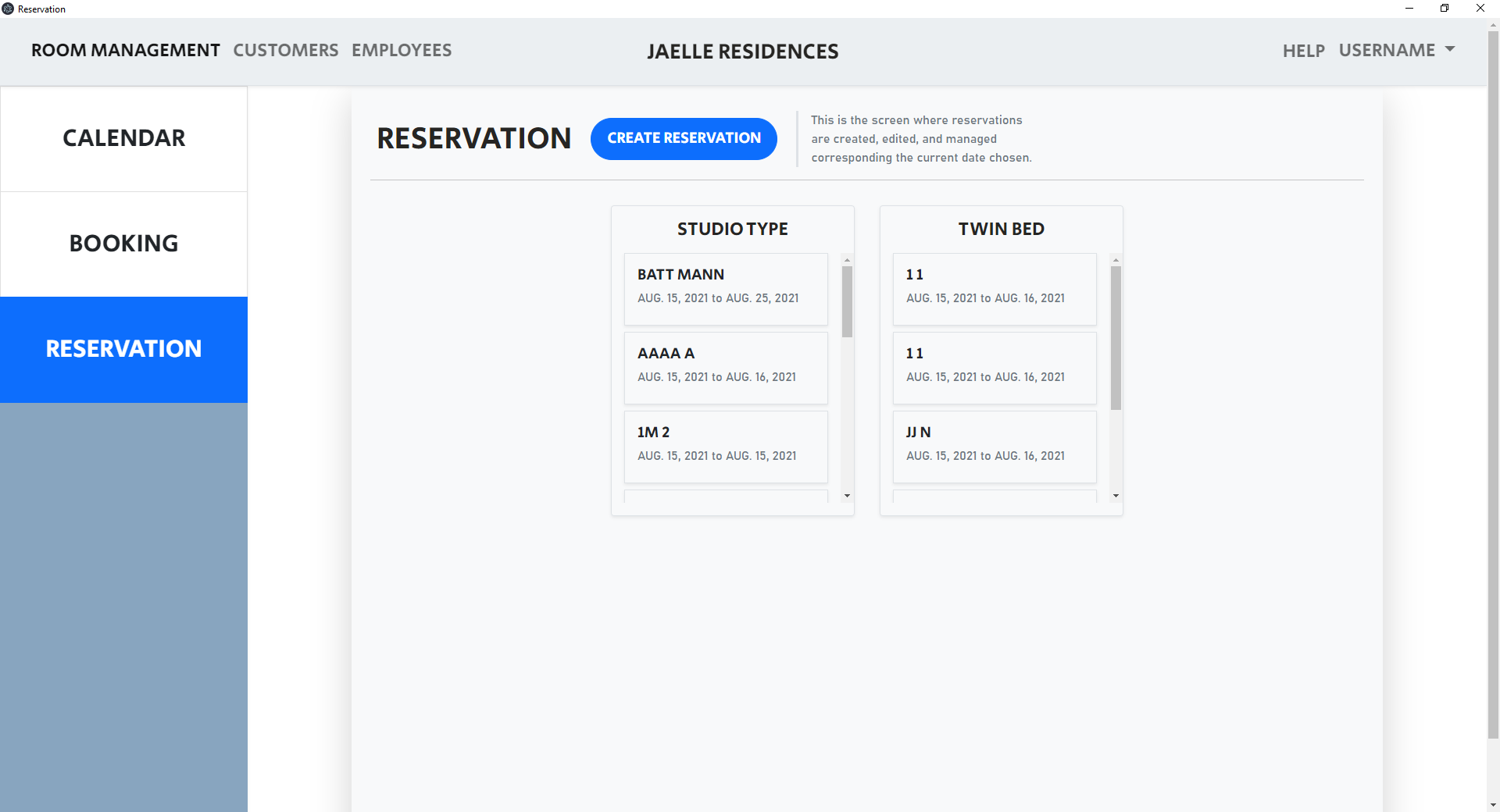
Task: Click the Jaelle Residences title
Action: pyautogui.click(x=743, y=52)
